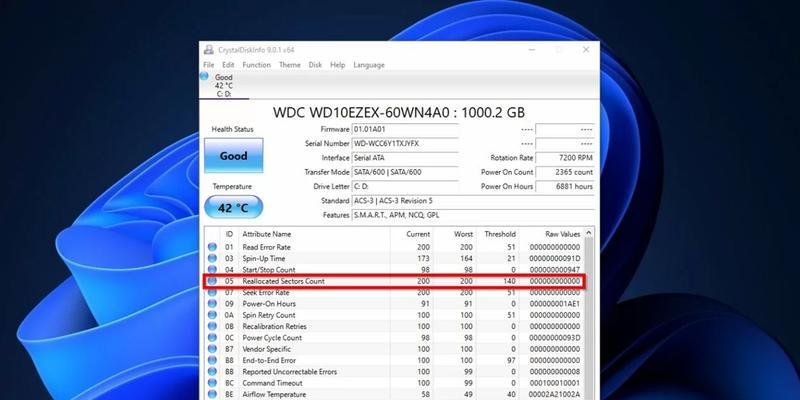Click the Power On Hours 6881 field
Screen dimensions: 800x400
[565, 187]
